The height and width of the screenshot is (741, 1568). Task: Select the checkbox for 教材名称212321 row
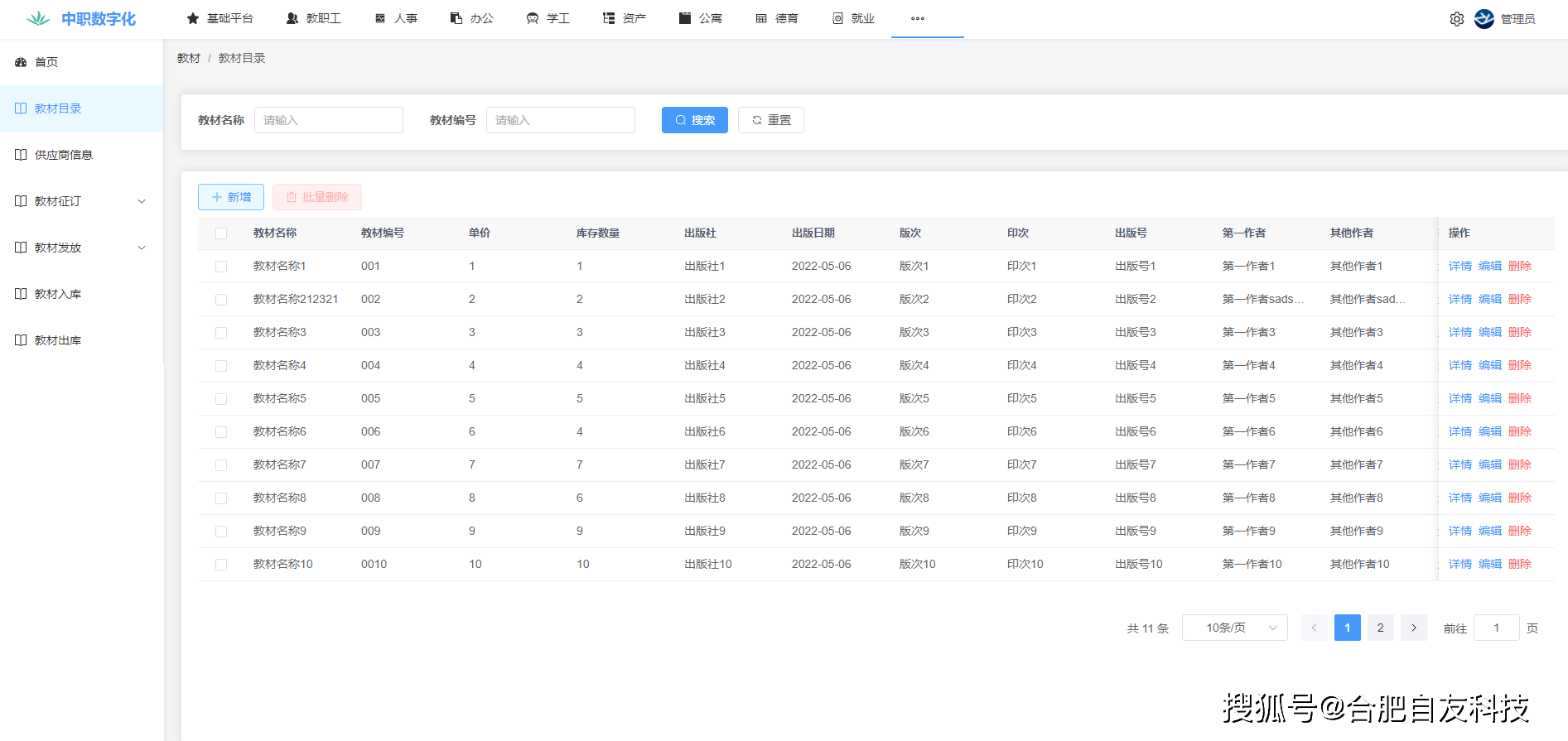[221, 300]
